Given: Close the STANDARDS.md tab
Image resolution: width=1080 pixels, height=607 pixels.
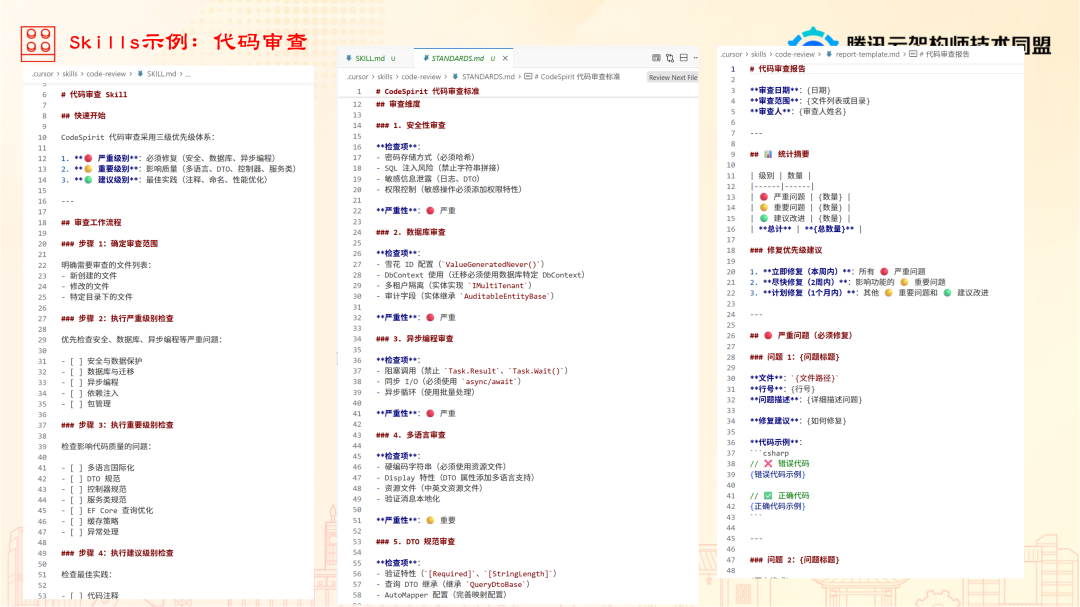Looking at the screenshot, I should tap(505, 59).
